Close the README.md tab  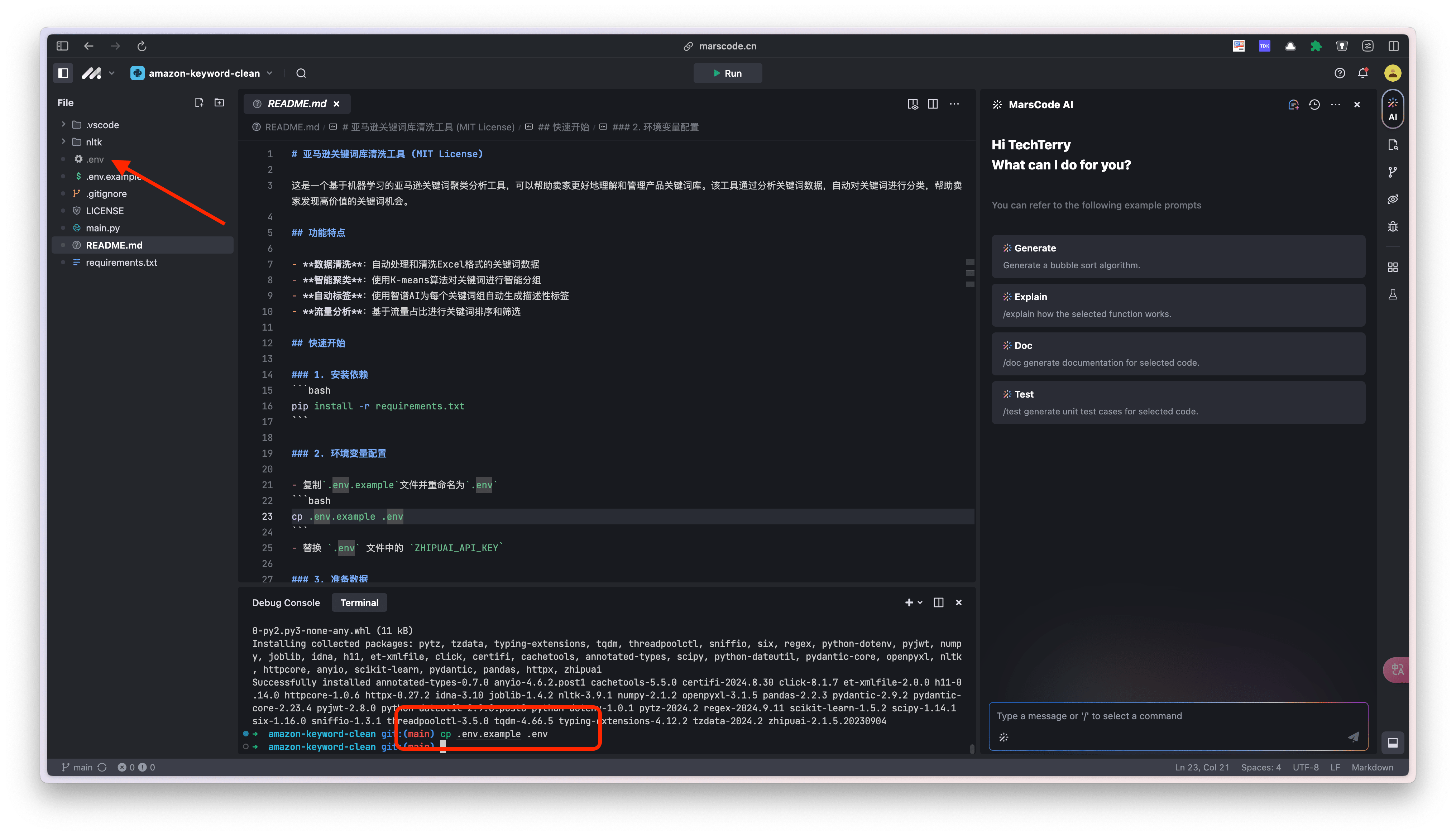[336, 104]
